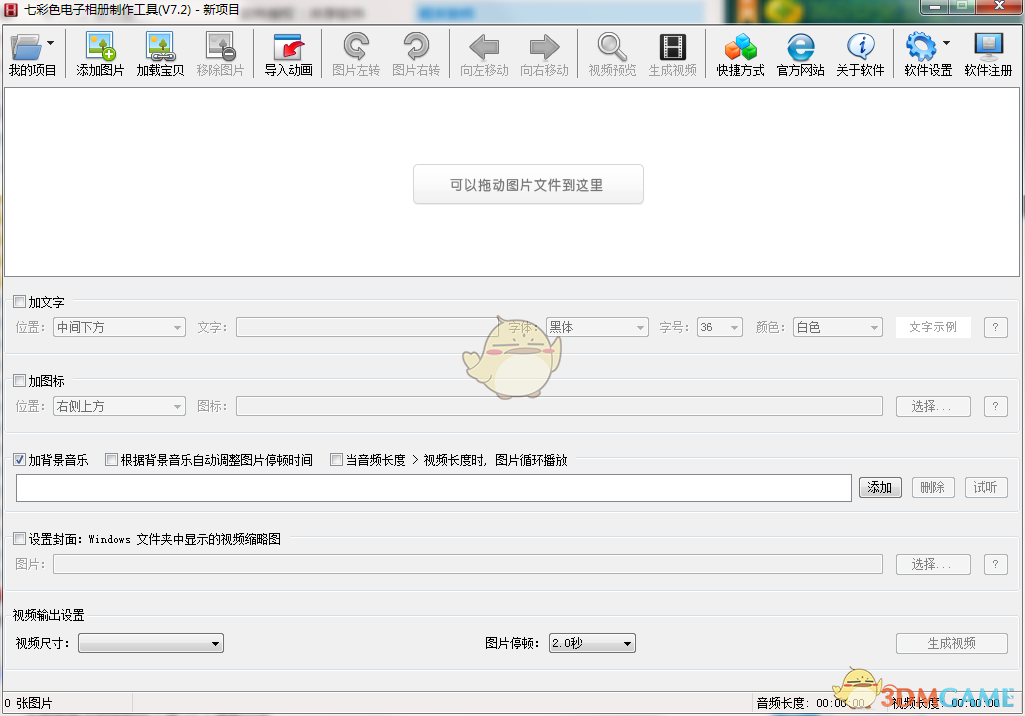
Task: Check the 加图标 option
Action: click(19, 381)
